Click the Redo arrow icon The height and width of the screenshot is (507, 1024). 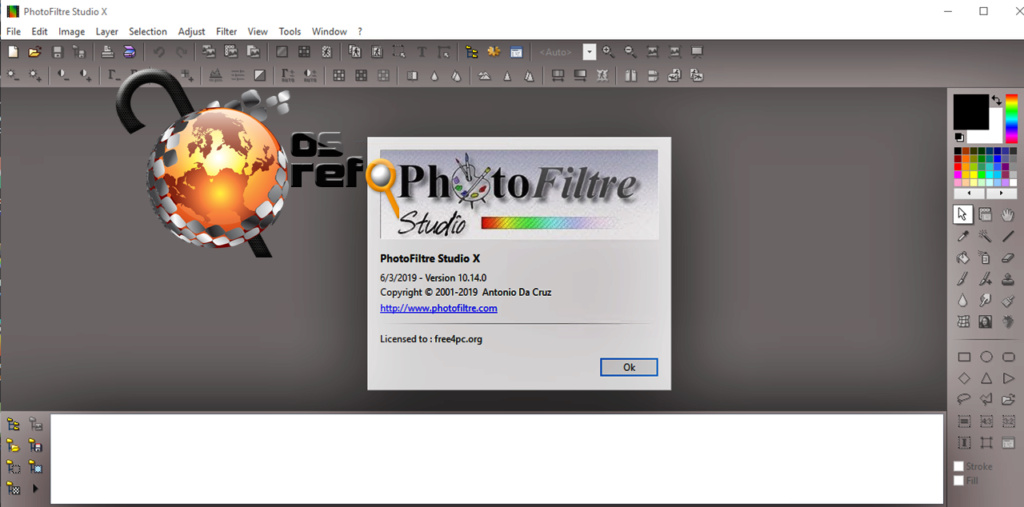coord(181,52)
